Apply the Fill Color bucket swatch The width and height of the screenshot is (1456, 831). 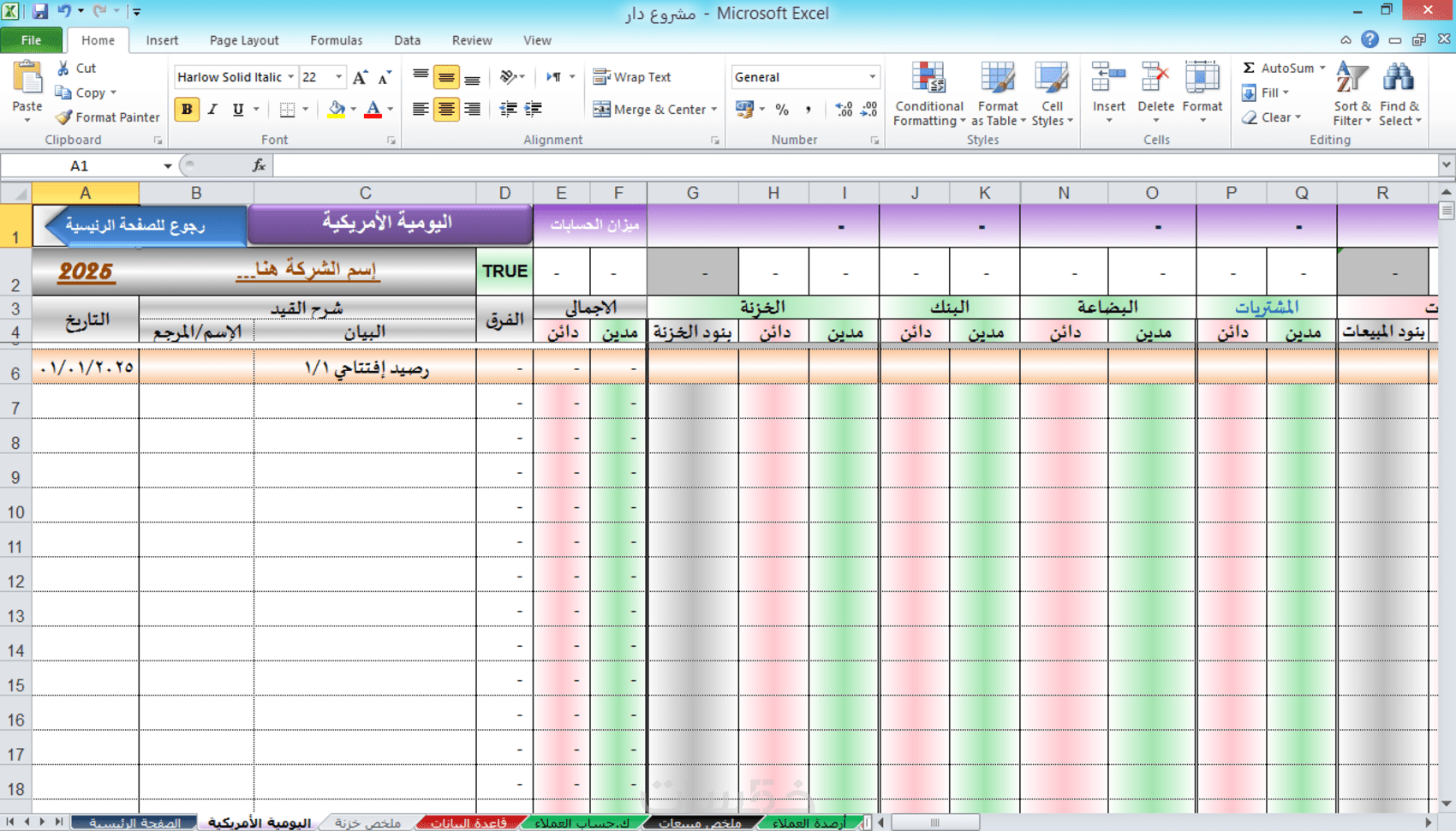(336, 110)
